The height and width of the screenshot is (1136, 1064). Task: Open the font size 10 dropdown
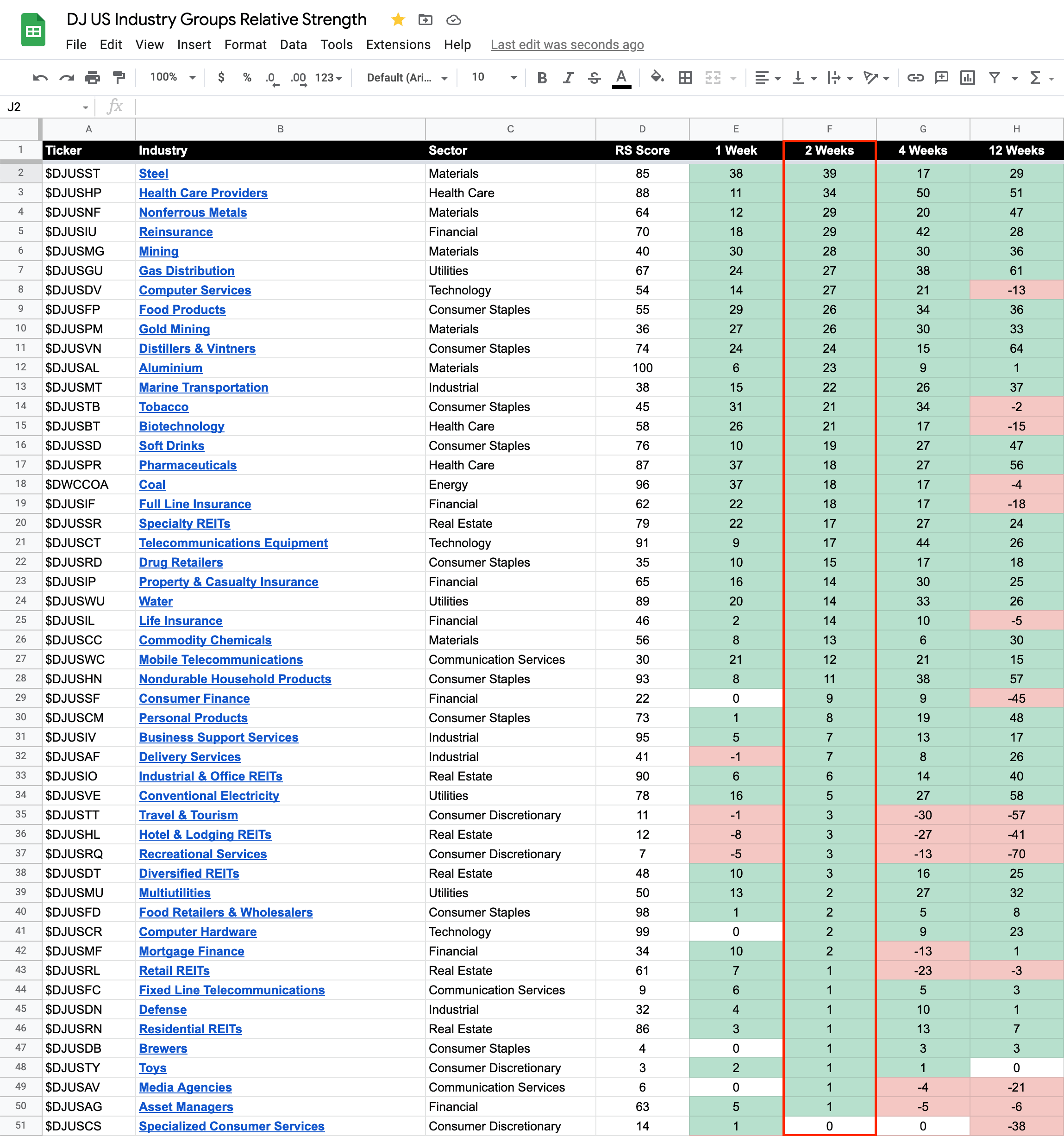(494, 77)
